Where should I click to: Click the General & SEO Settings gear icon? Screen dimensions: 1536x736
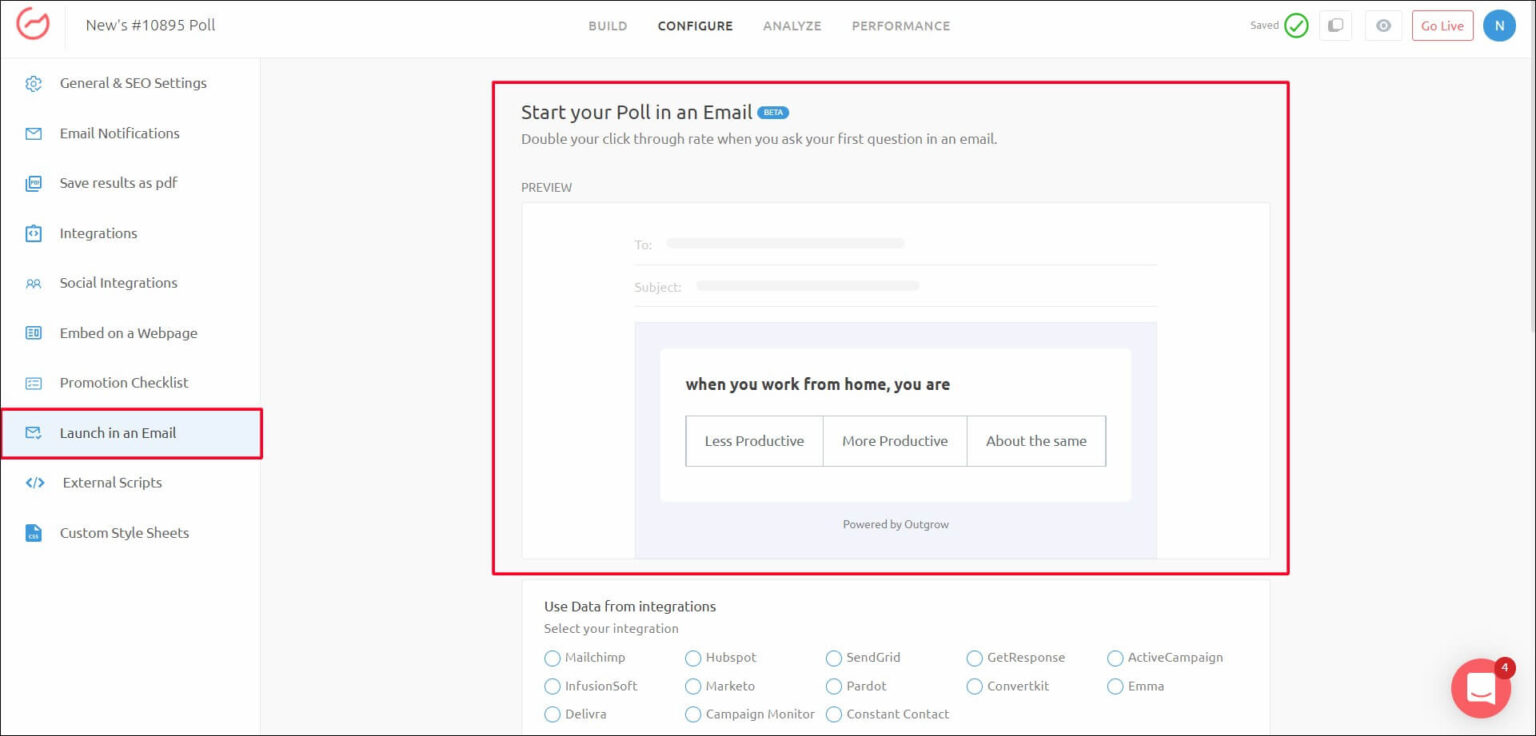tap(34, 84)
